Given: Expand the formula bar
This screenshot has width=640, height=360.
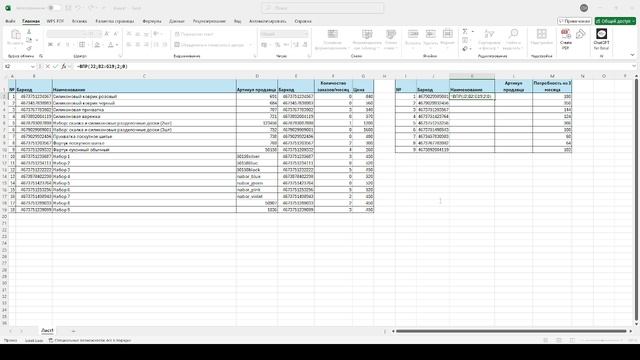Looking at the screenshot, I should 634,66.
